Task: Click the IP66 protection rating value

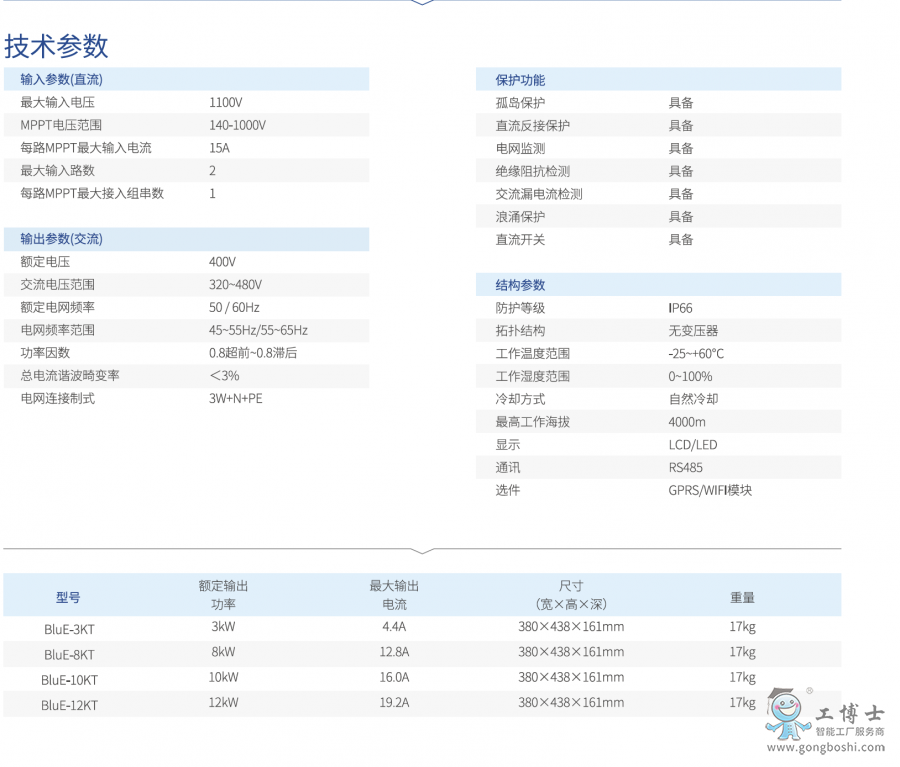Action: tap(679, 308)
